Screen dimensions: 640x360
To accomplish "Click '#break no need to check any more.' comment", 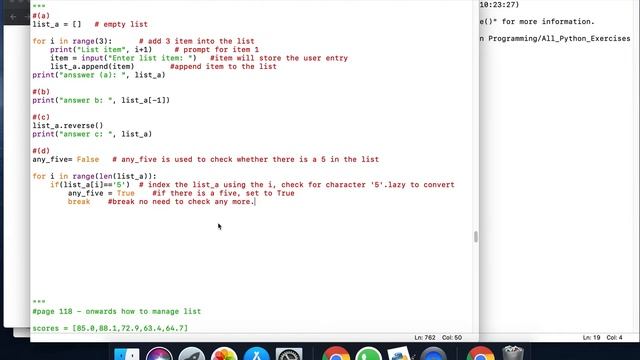I will 181,202.
